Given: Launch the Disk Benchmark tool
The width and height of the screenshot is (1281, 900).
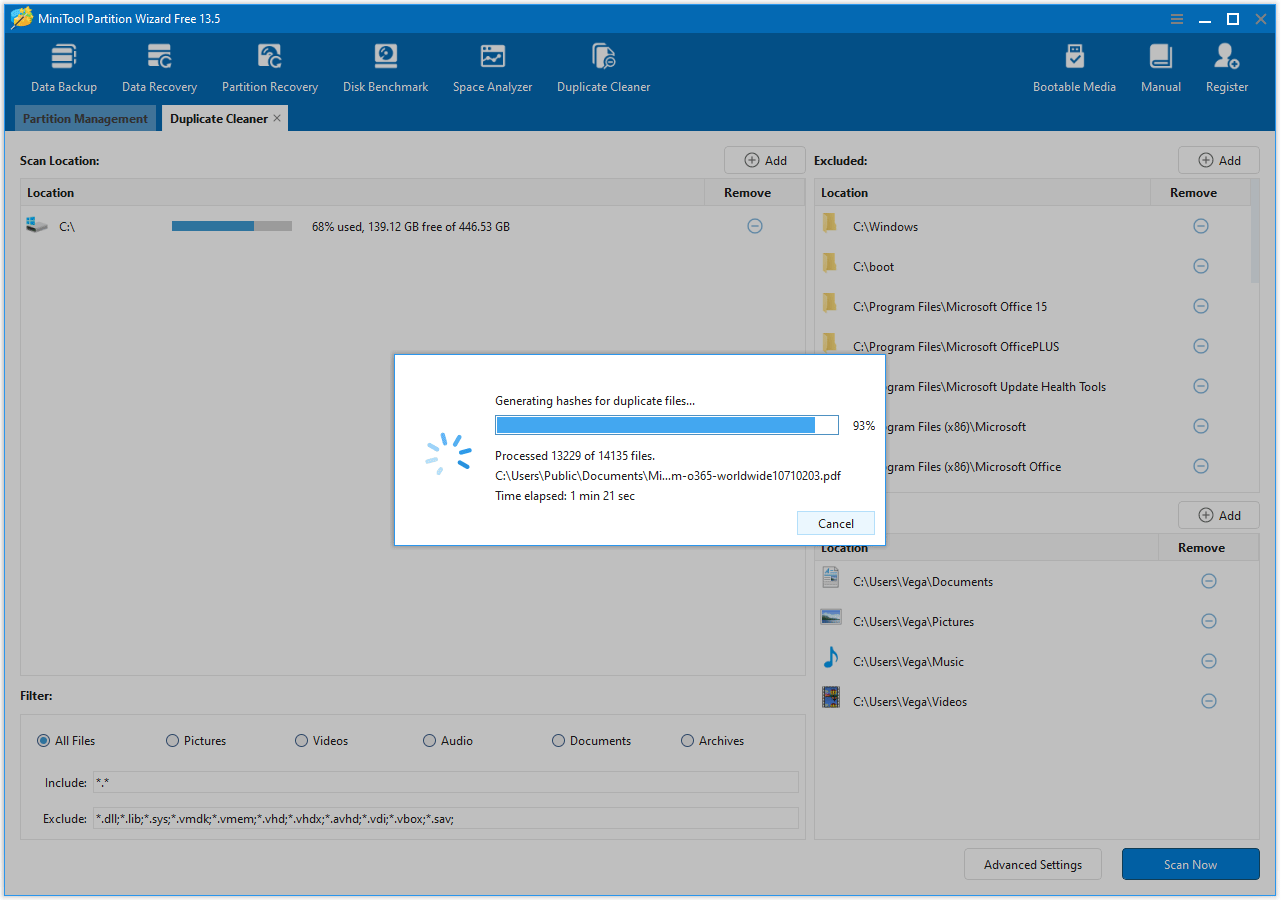Looking at the screenshot, I should coord(385,65).
